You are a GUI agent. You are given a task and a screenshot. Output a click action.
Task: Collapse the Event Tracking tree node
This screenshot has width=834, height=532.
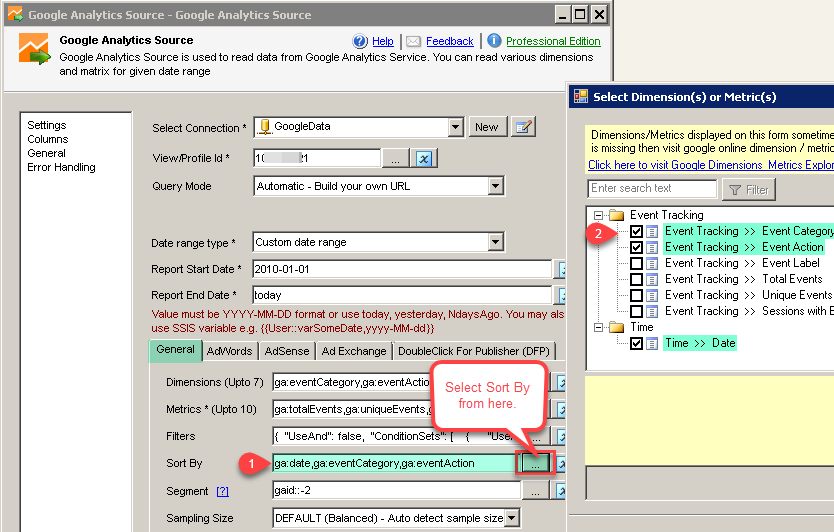(598, 215)
